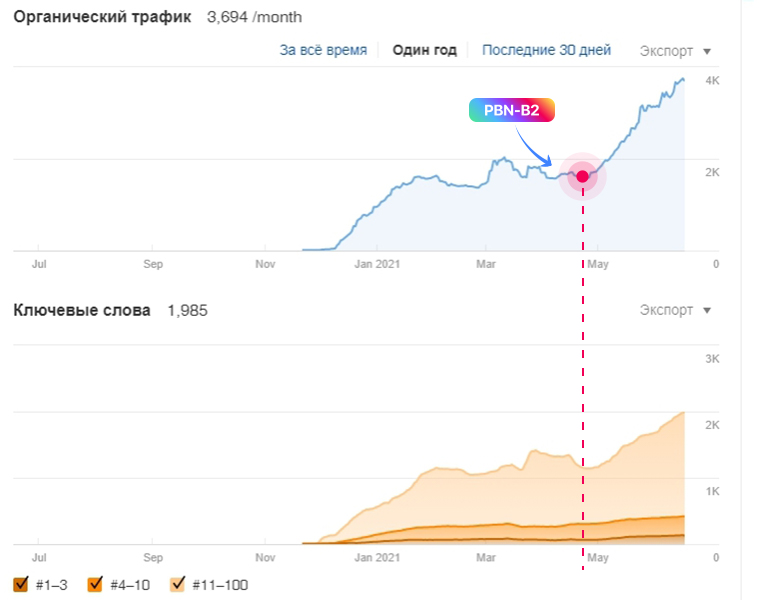Click the PBN-B2 annotation badge

[x=511, y=111]
